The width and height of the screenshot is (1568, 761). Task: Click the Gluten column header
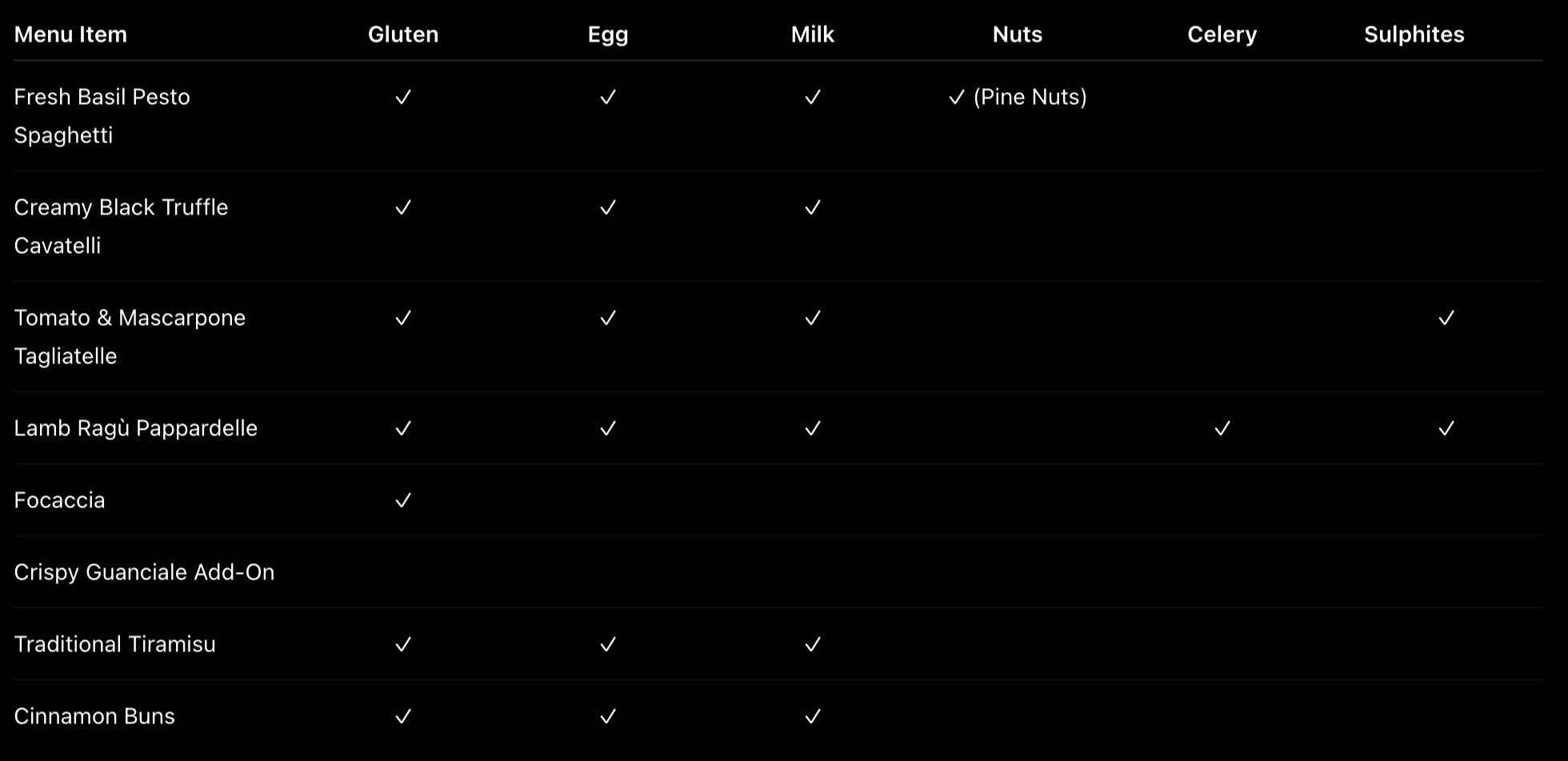coord(403,34)
